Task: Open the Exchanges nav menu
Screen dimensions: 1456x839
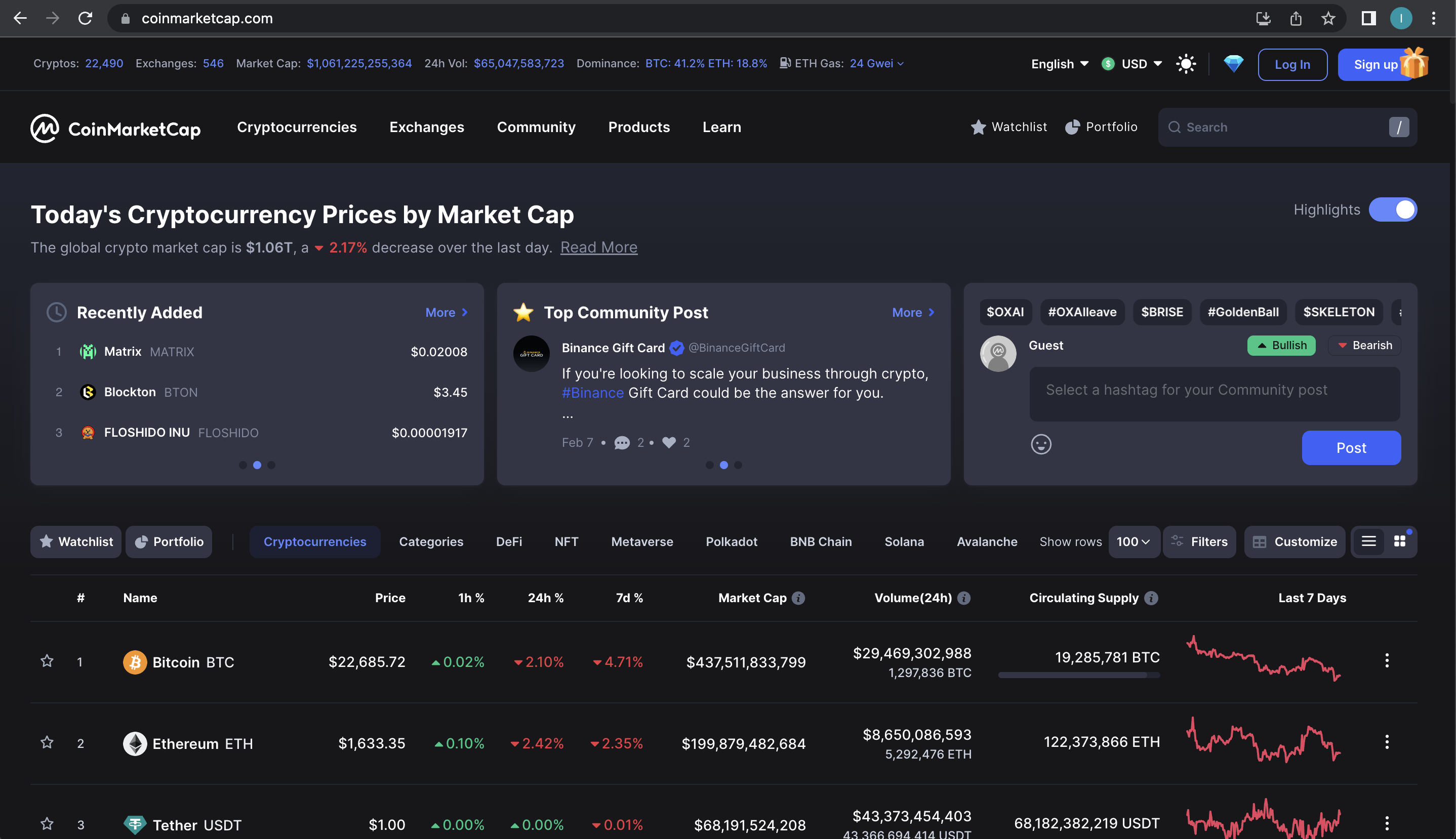Action: pos(427,128)
